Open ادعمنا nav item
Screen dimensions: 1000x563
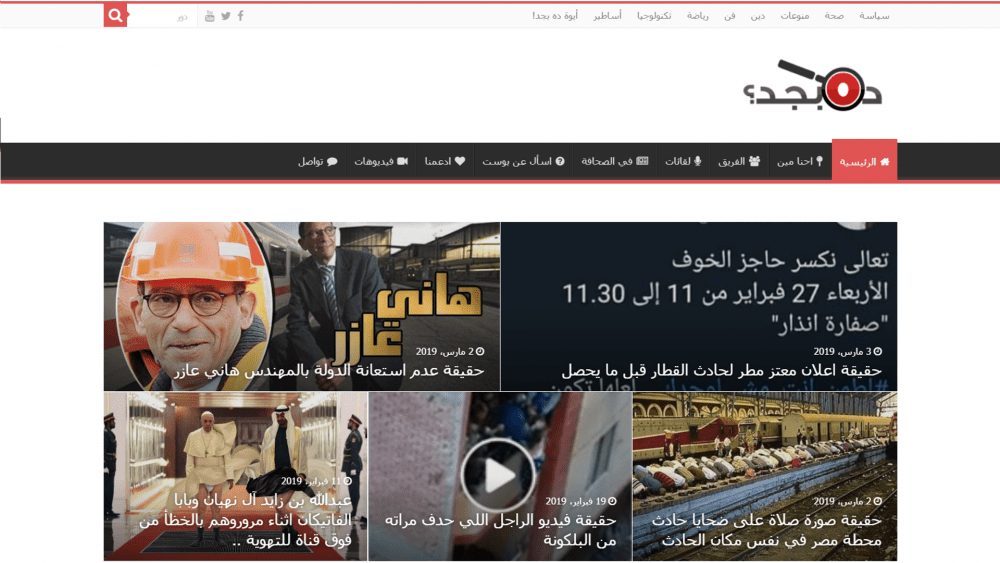click(x=445, y=161)
